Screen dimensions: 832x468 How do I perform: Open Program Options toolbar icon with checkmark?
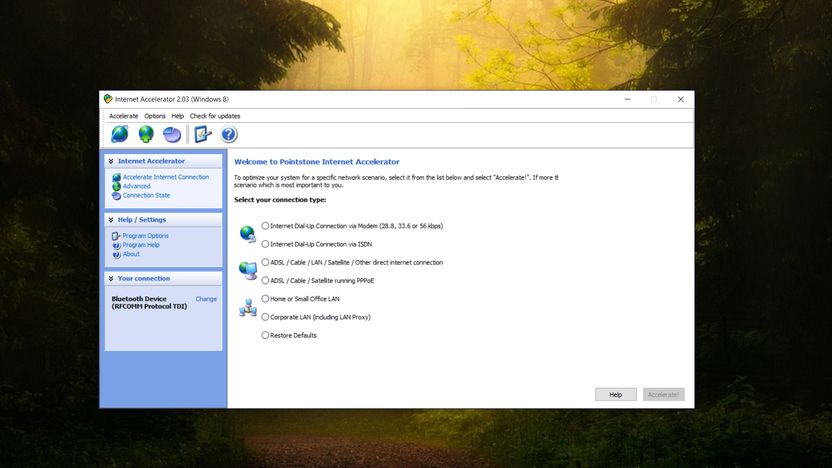203,134
